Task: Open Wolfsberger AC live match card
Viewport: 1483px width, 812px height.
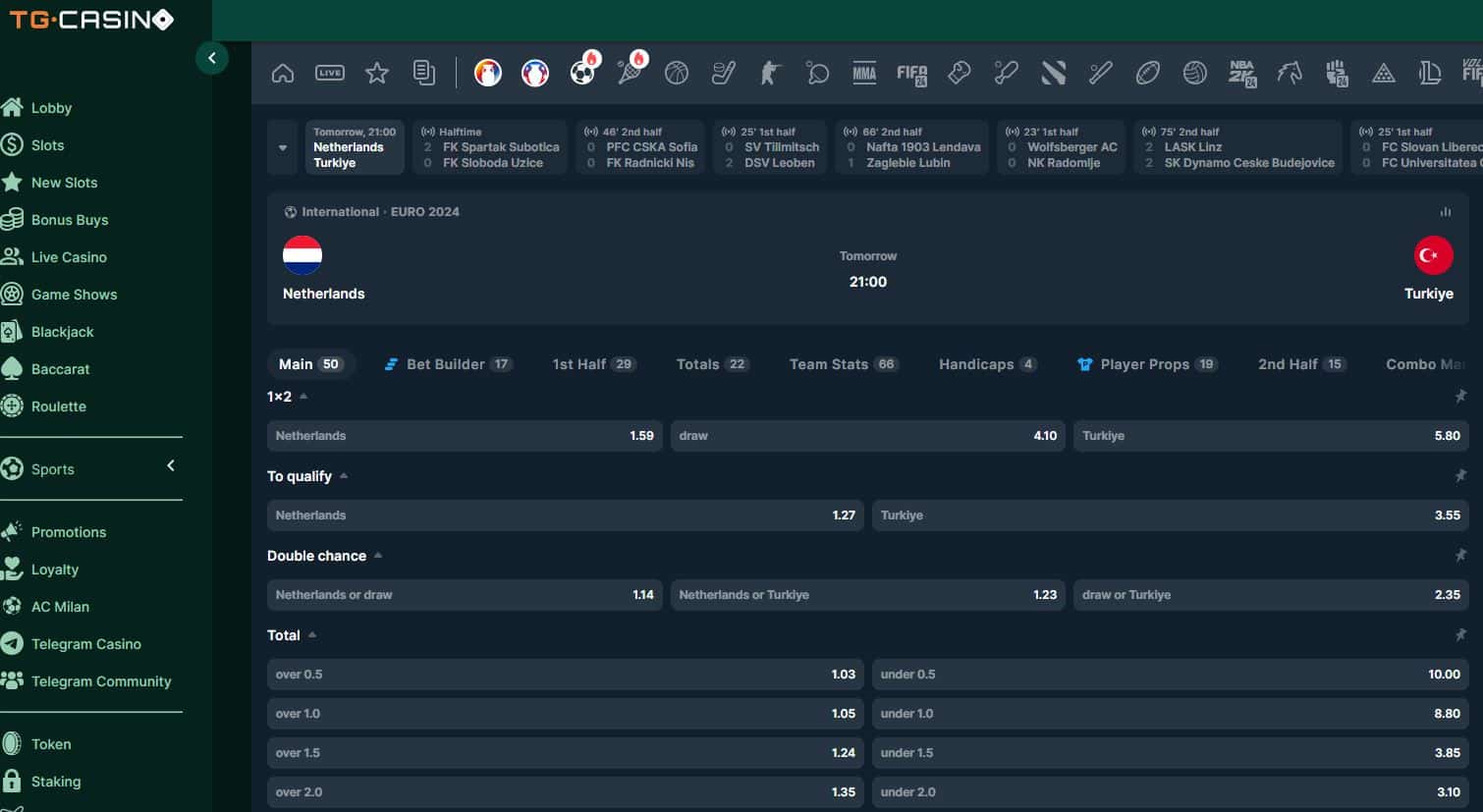Action: [1061, 147]
